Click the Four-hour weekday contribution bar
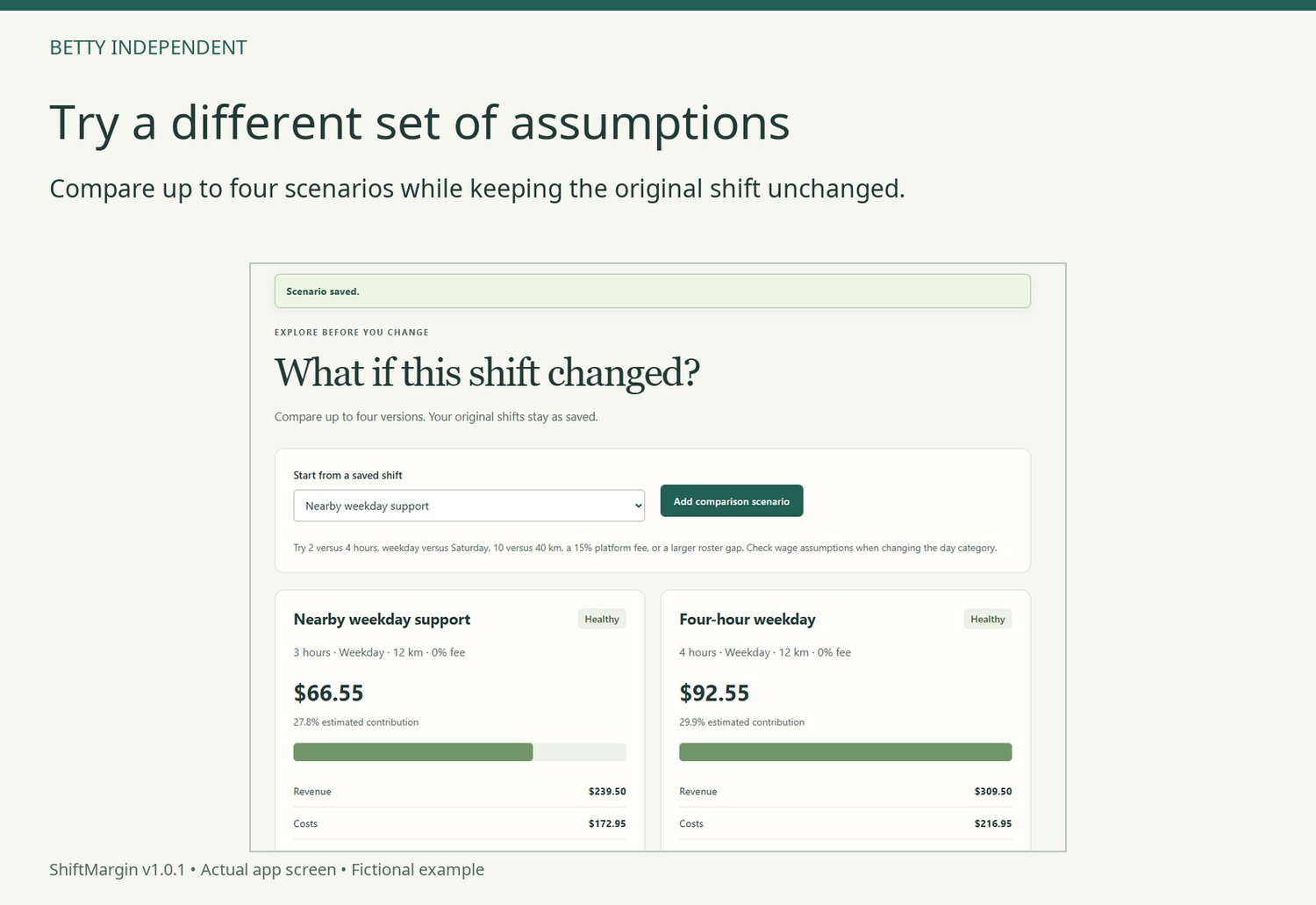Viewport: 1316px width, 905px height. point(846,752)
